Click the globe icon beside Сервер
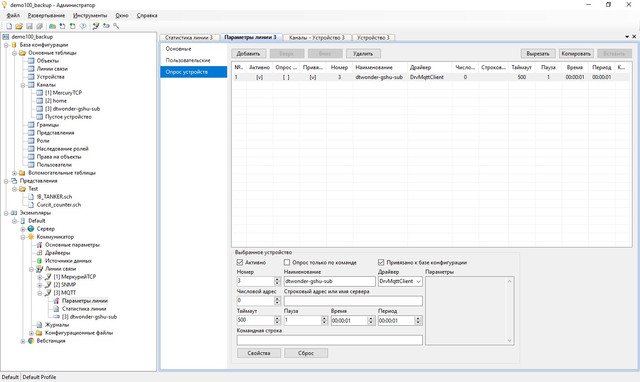 point(31,229)
